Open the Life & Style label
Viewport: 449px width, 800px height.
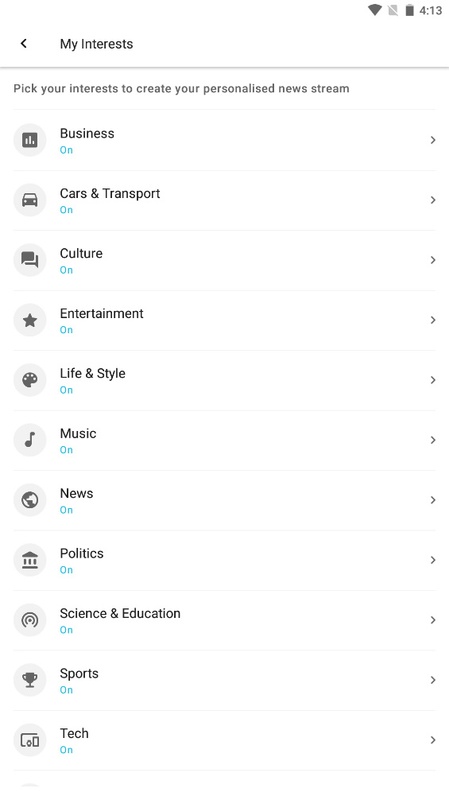point(92,373)
